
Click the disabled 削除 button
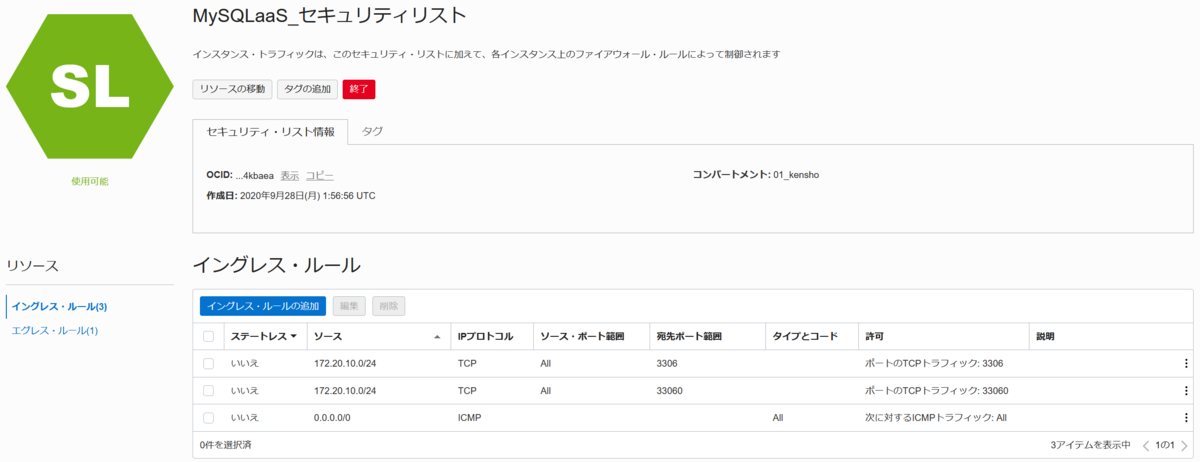389,306
